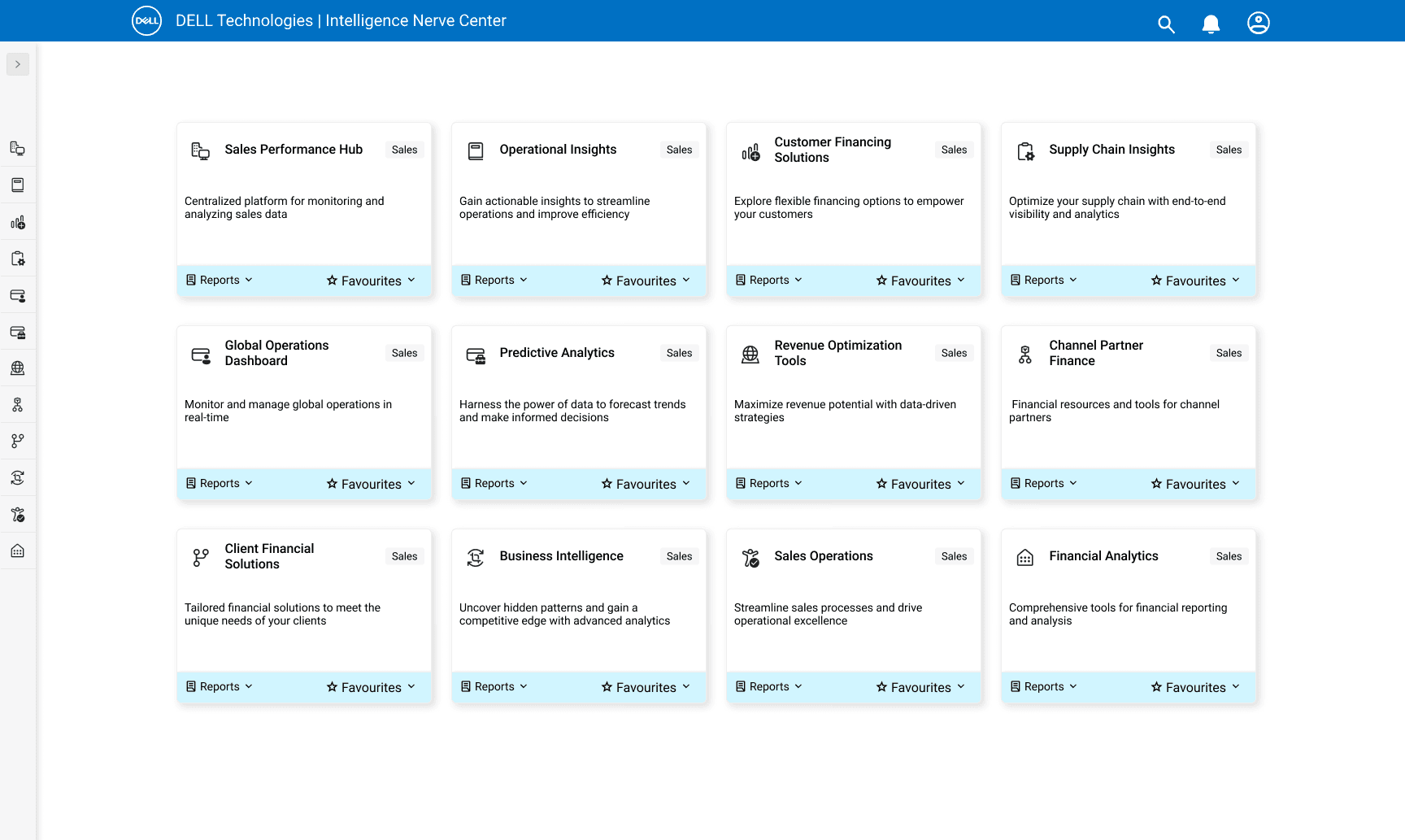This screenshot has height=840, width=1405.
Task: Expand Reports on Sales Operations card
Action: coord(769,686)
